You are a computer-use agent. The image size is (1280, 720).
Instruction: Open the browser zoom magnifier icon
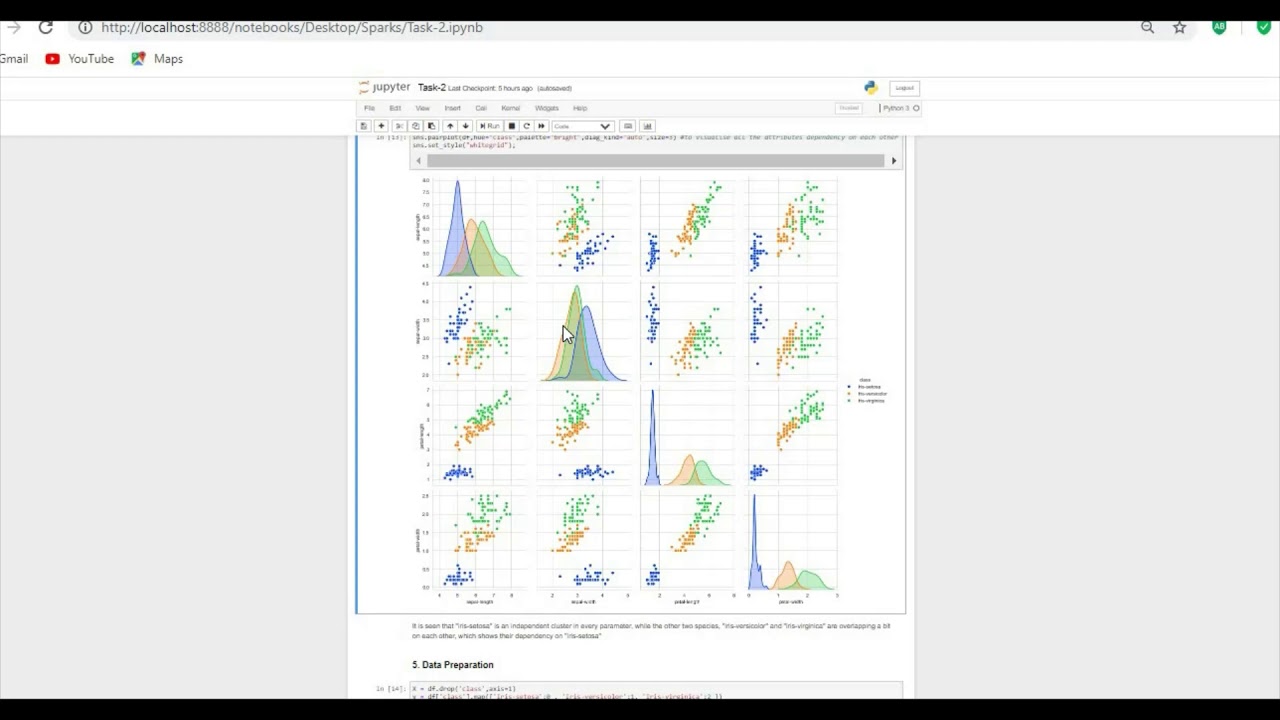pos(1148,27)
